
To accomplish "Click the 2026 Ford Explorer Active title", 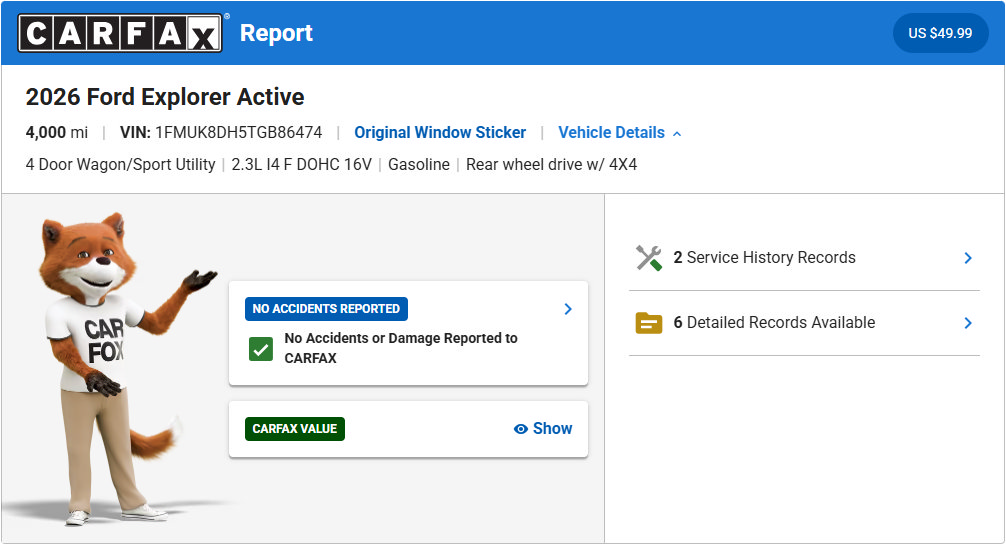I will tap(165, 97).
